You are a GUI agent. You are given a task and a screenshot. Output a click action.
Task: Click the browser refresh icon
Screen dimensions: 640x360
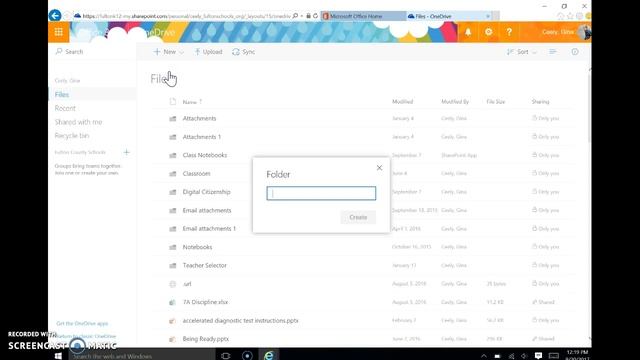click(x=315, y=16)
